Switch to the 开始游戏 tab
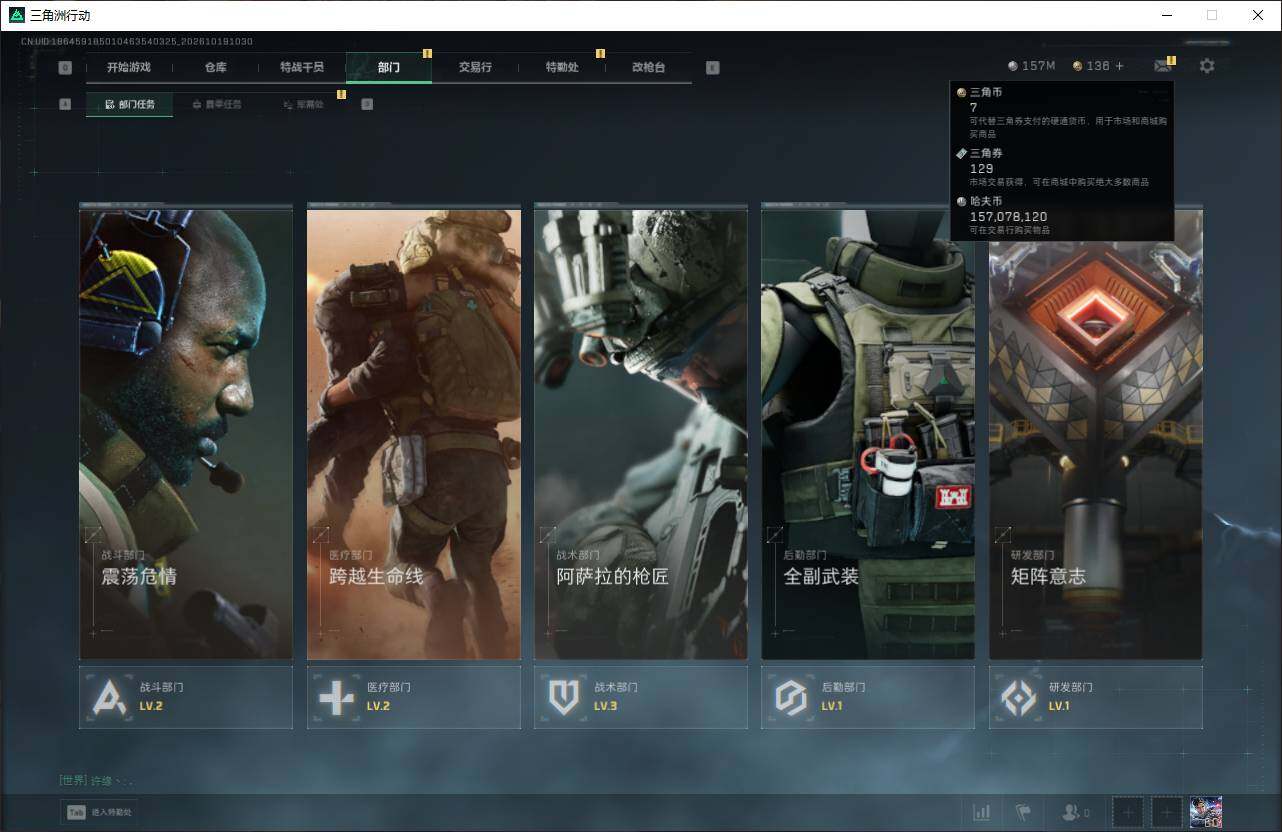The image size is (1282, 832). coord(129,67)
